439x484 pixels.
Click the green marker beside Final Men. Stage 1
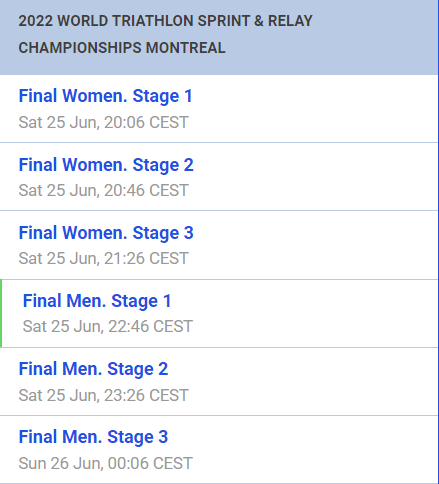pyautogui.click(x=1, y=313)
